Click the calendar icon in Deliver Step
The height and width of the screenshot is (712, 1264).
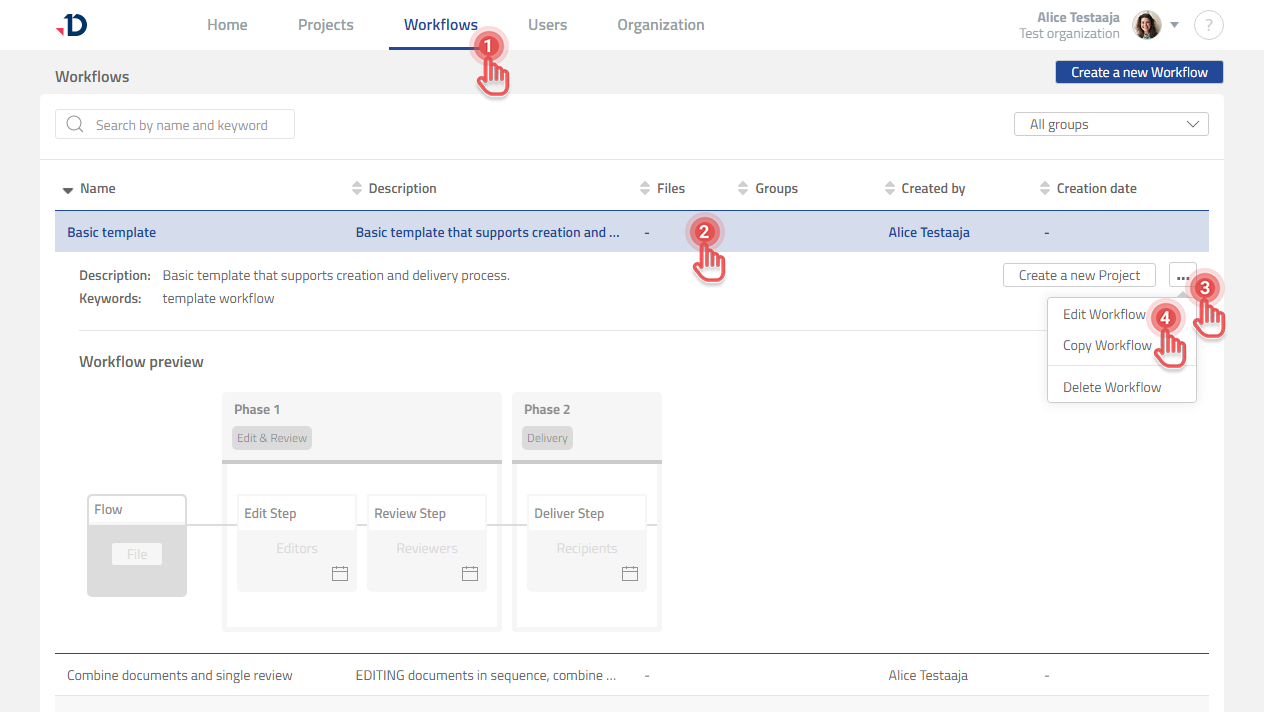(630, 573)
